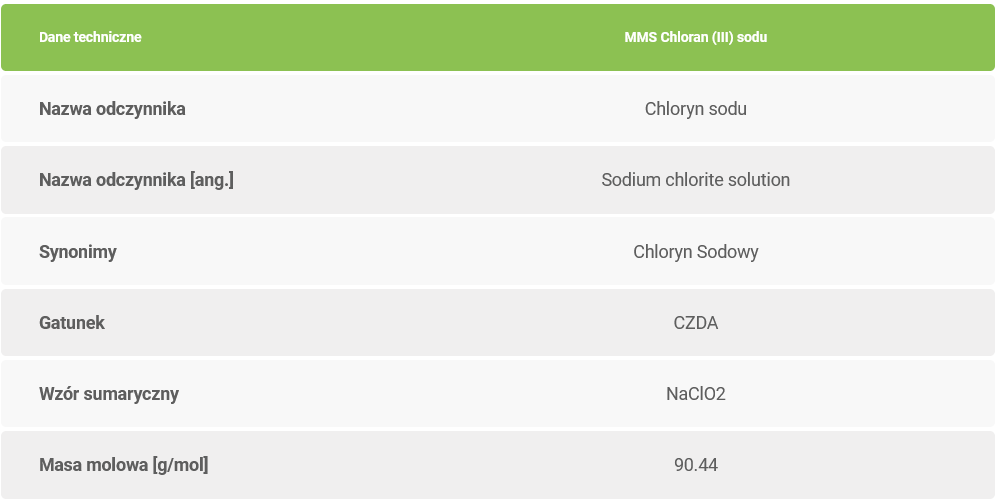998x500 pixels.
Task: Click the 'Chloryn Sodowy' synonym value
Action: 695,252
